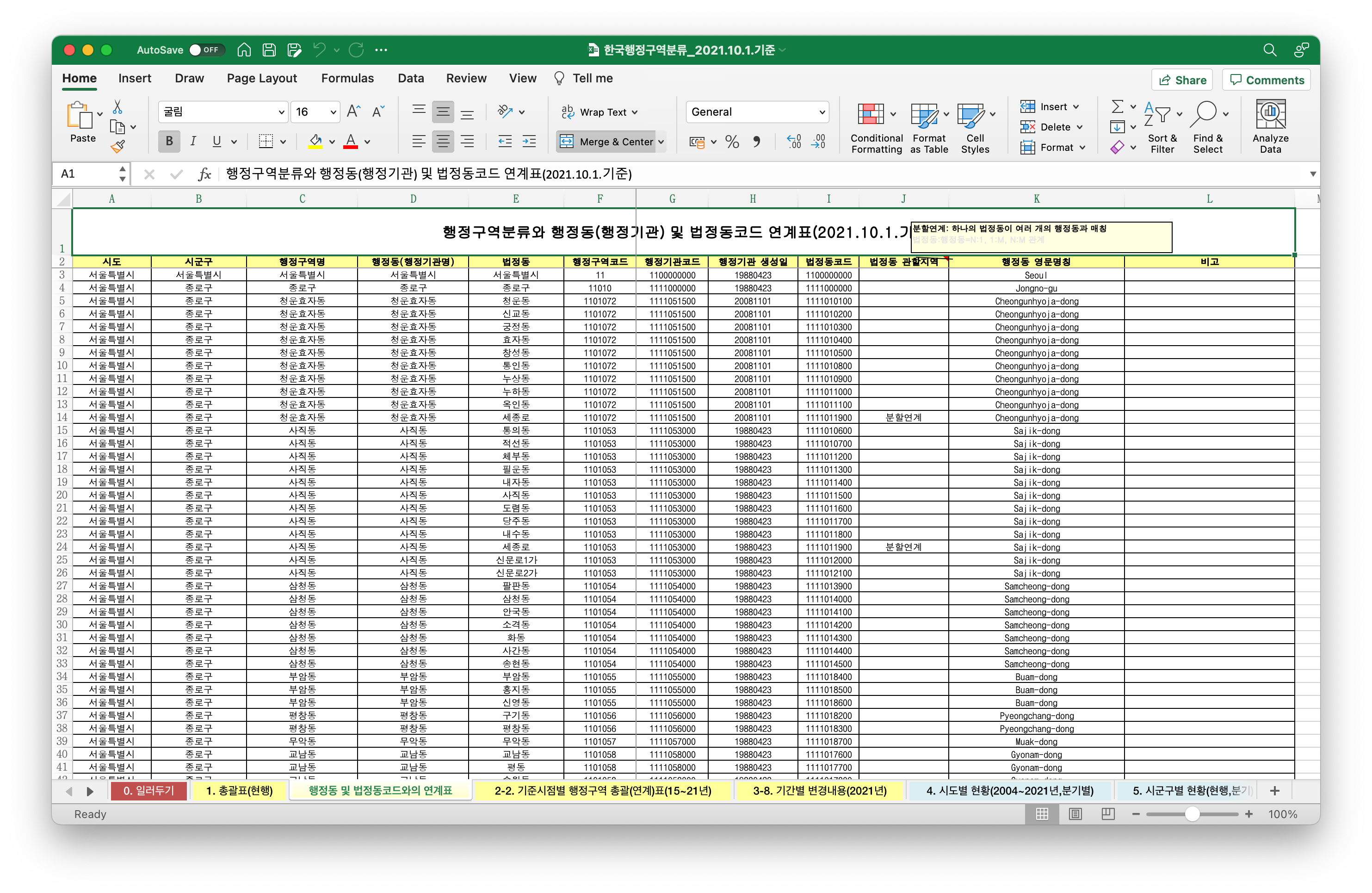Click the Undo arrow icon
Viewport: 1372px width, 893px height.
319,50
